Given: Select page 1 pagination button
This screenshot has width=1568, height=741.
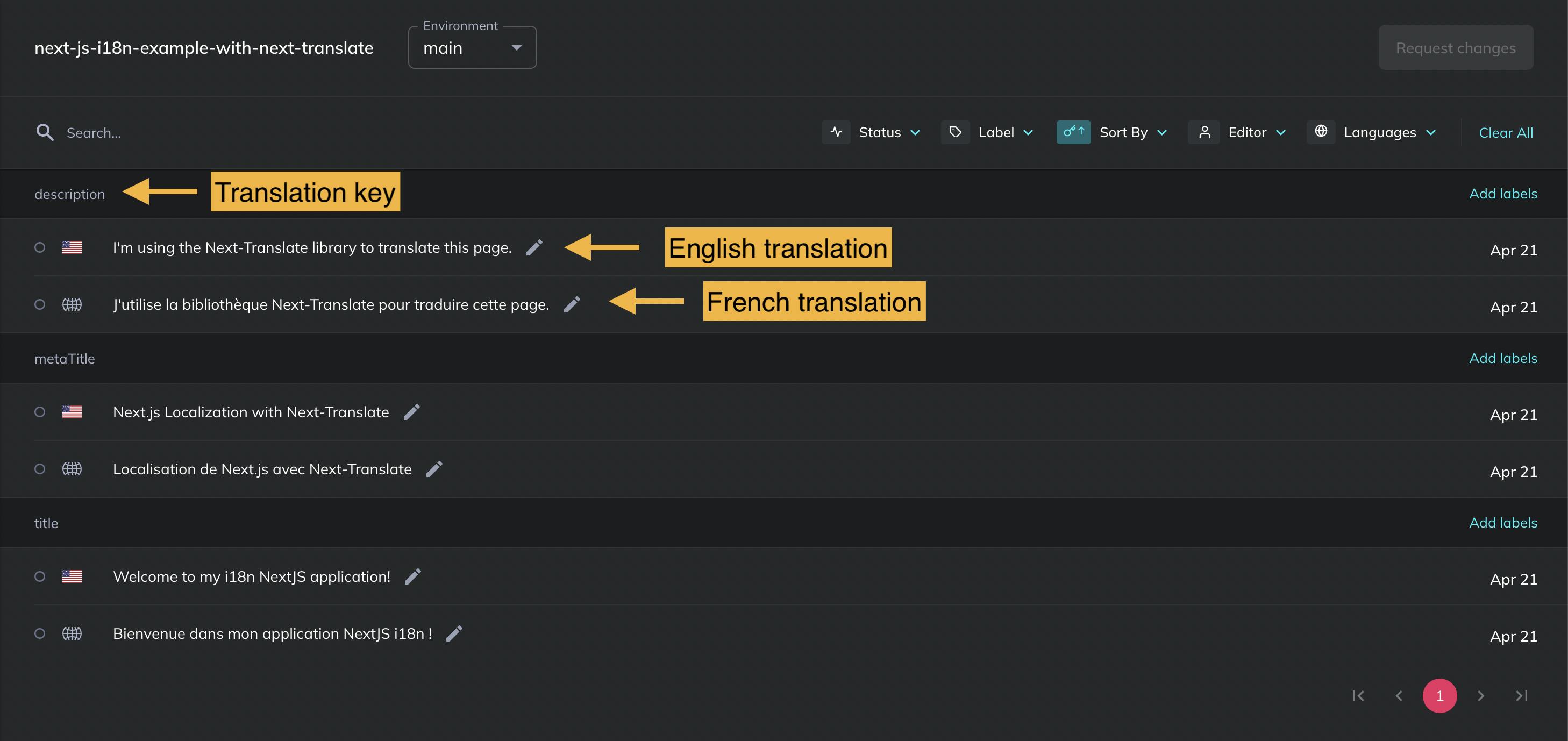Looking at the screenshot, I should coord(1439,695).
